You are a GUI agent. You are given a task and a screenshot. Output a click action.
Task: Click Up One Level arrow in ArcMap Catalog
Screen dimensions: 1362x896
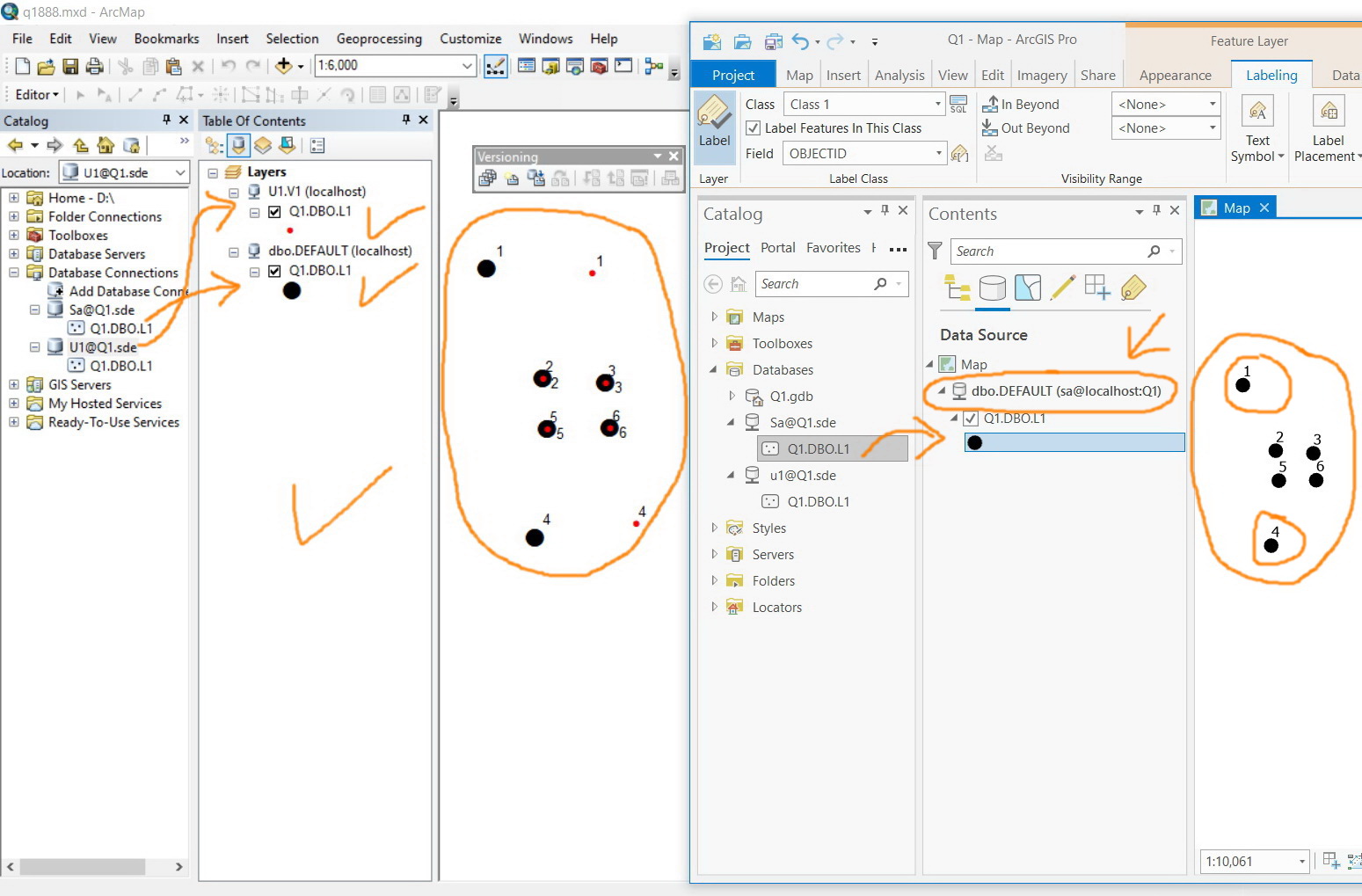click(81, 145)
